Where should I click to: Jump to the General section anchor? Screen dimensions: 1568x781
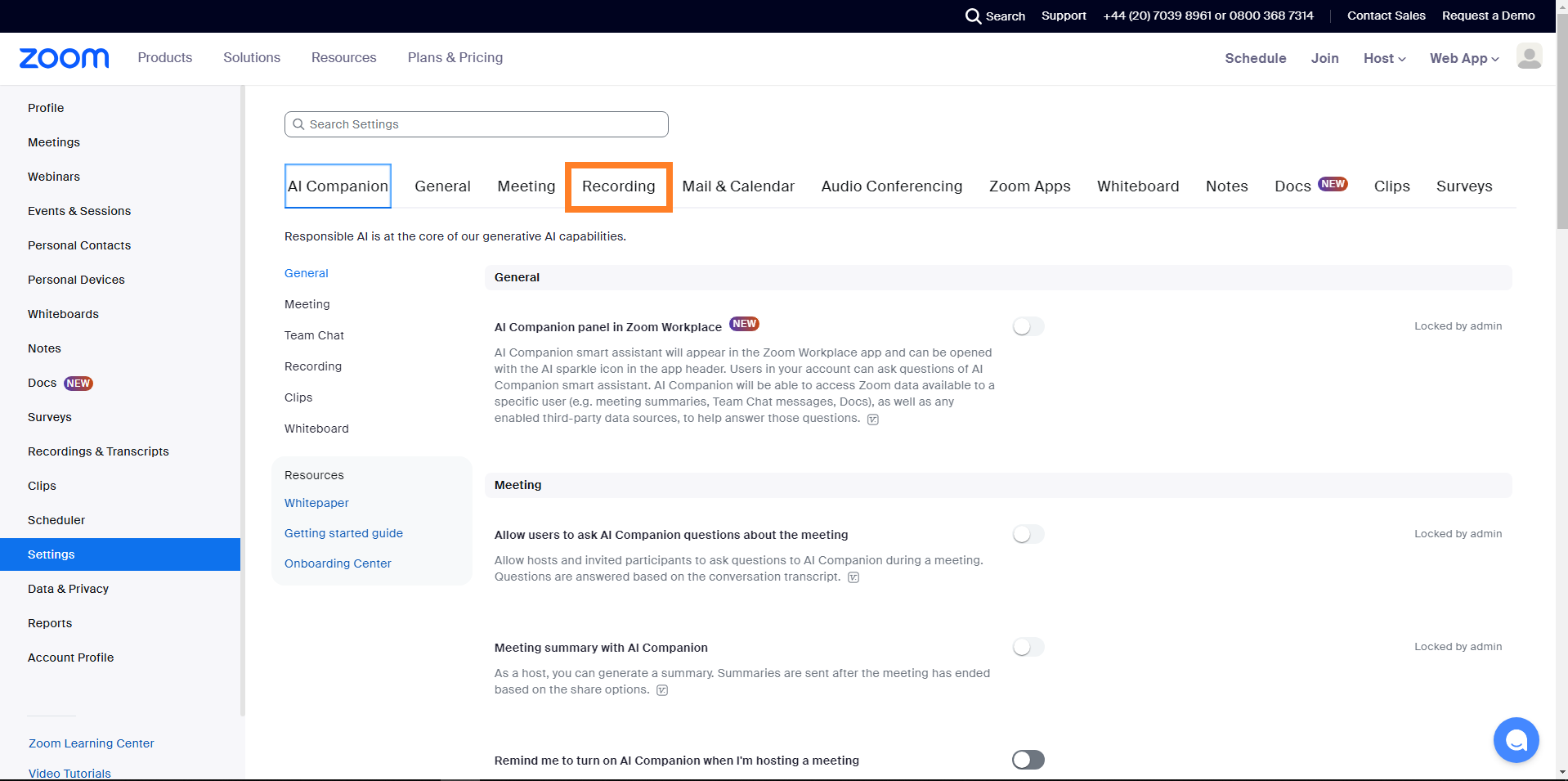307,273
